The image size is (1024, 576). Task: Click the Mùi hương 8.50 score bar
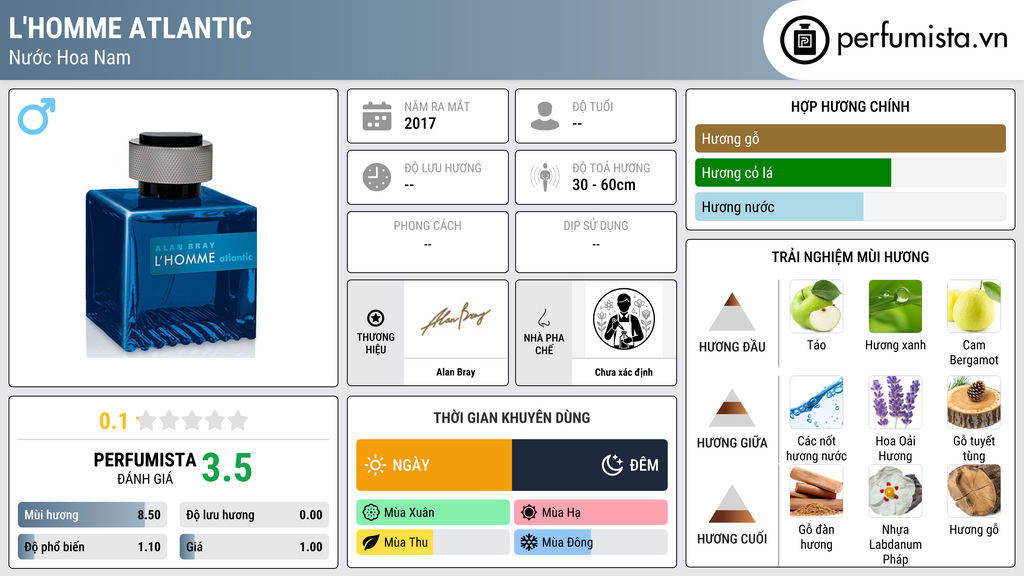tap(92, 515)
